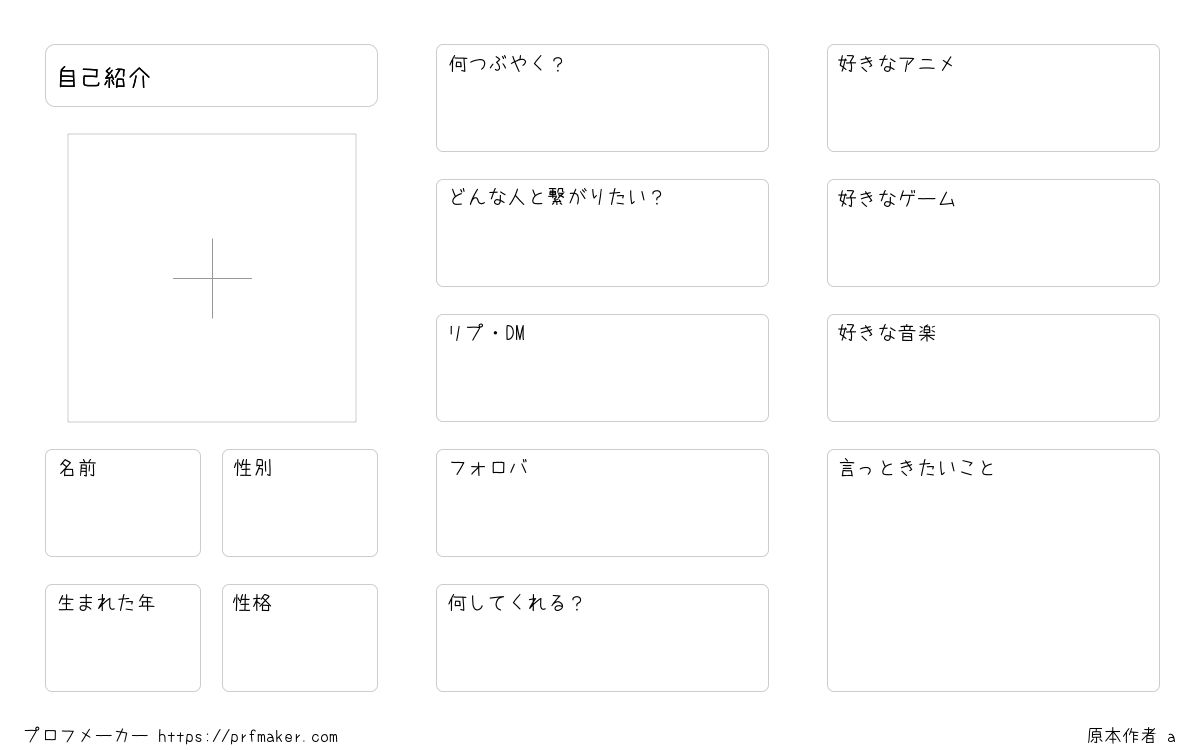Viewport: 1200px width, 750px height.
Task: Select the 性別 field
Action: [300, 503]
